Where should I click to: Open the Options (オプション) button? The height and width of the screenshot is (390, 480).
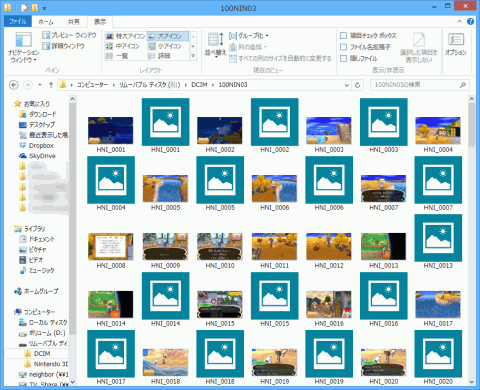pos(456,45)
